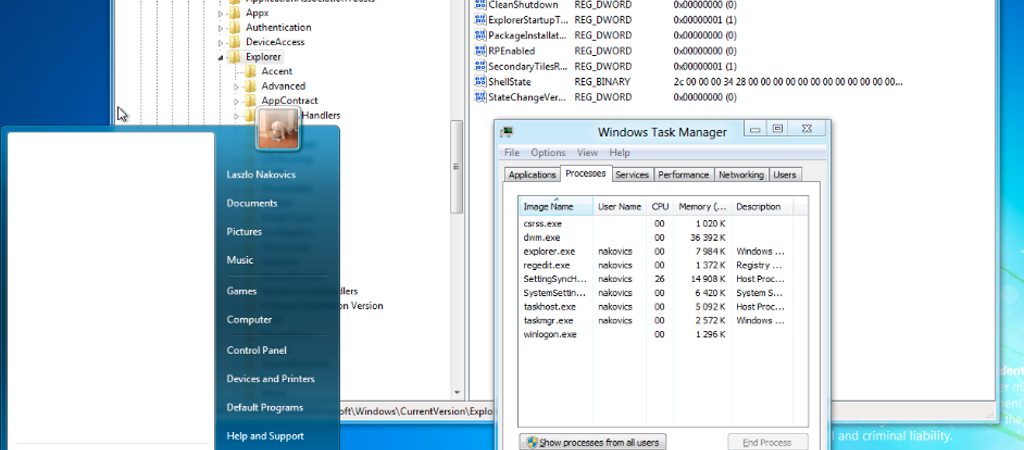The image size is (1024, 450).
Task: Open Laszlo Nakovics user folder link
Action: click(261, 174)
